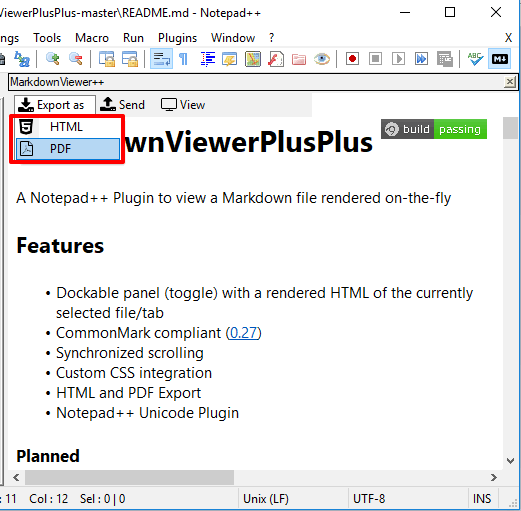Viewport: 521px width, 511px height.
Task: Click the macro Playback icon
Action: tap(398, 59)
